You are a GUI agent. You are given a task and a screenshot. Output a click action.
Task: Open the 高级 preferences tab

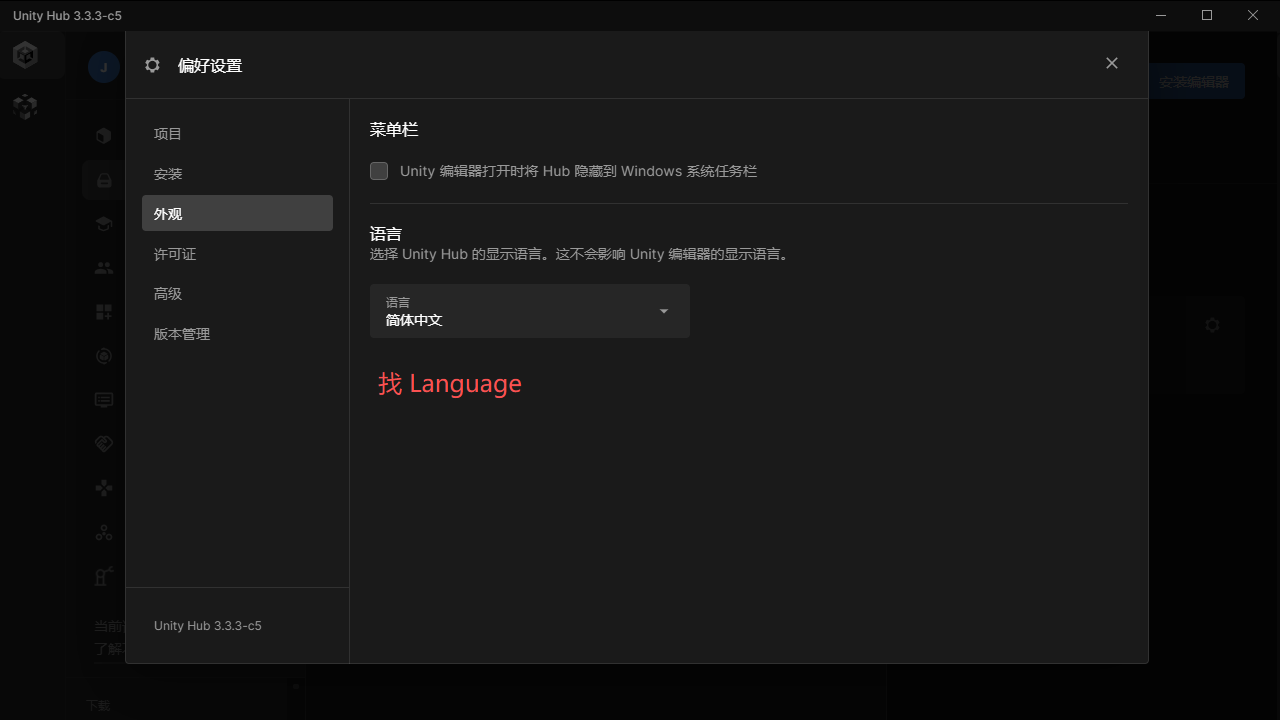point(237,294)
